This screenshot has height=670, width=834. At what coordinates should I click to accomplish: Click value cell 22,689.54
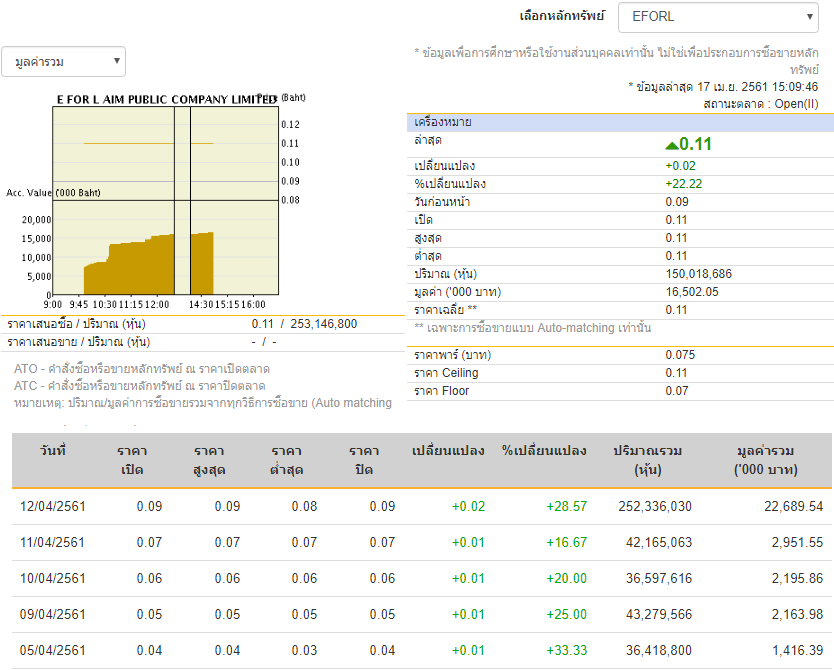(x=794, y=507)
